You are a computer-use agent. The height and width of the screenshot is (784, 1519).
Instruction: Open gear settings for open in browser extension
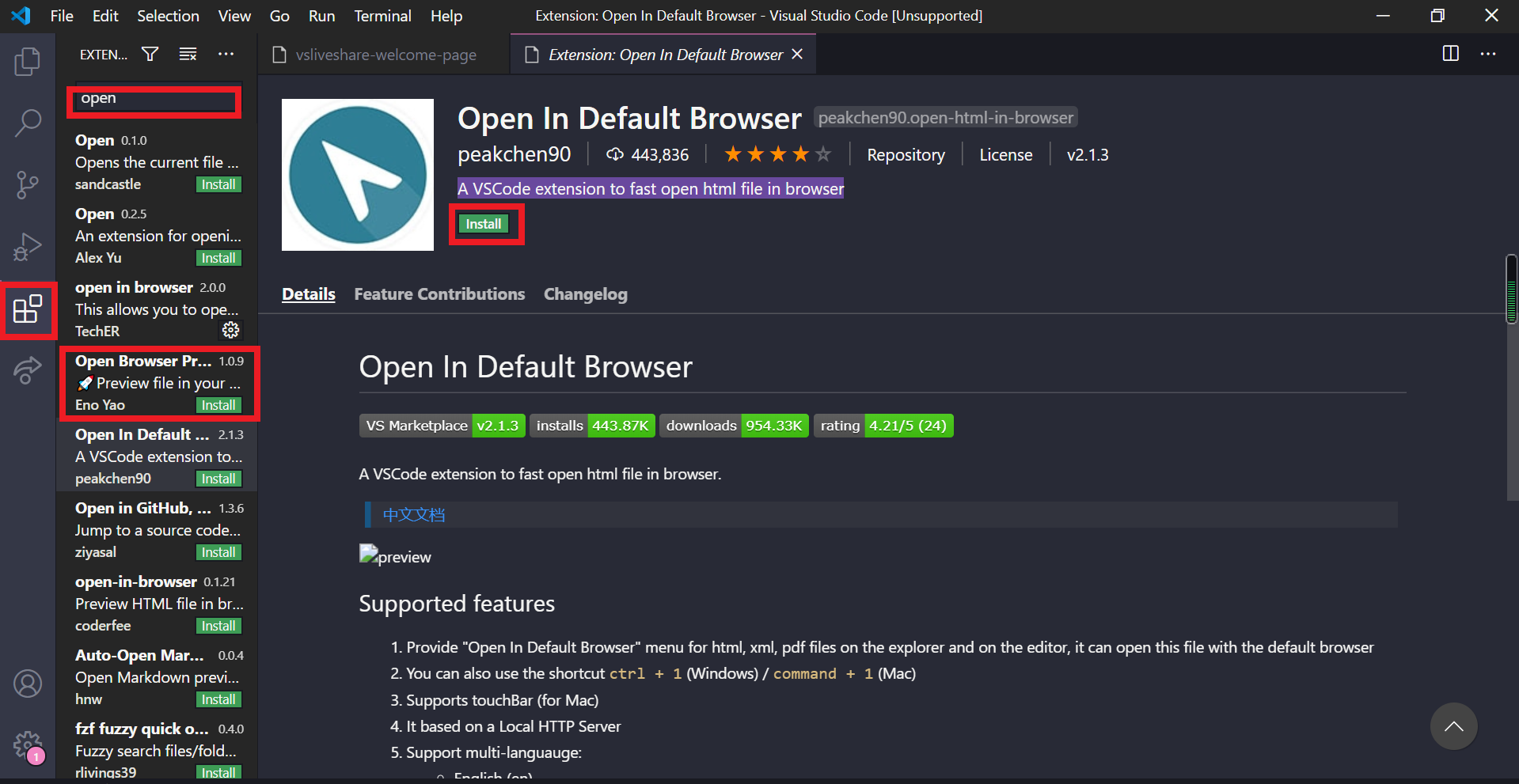click(230, 331)
